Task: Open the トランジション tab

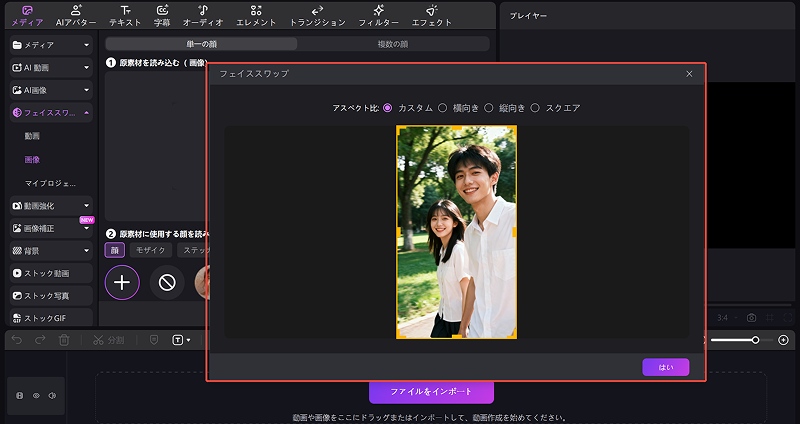Action: [317, 16]
